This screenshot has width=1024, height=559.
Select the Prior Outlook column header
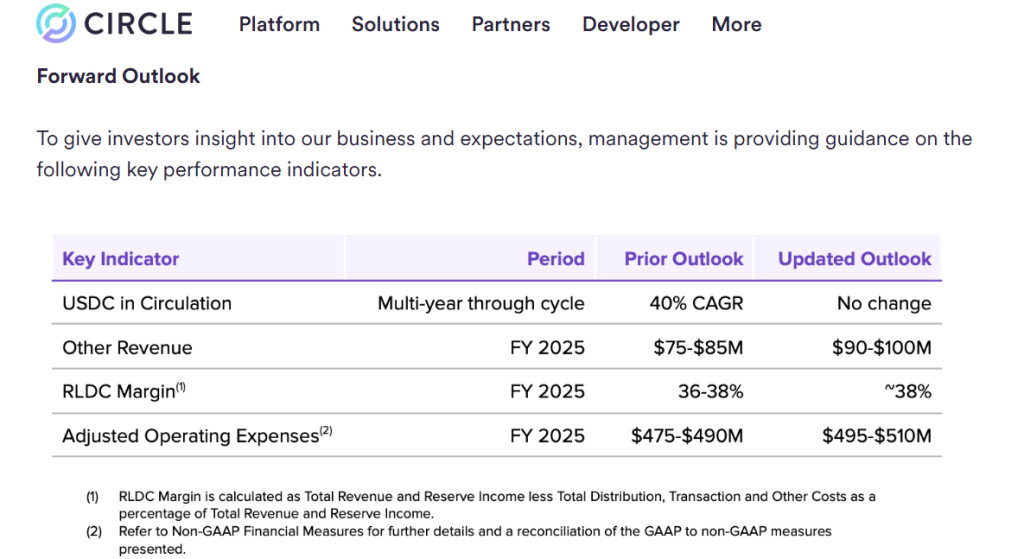pos(684,259)
